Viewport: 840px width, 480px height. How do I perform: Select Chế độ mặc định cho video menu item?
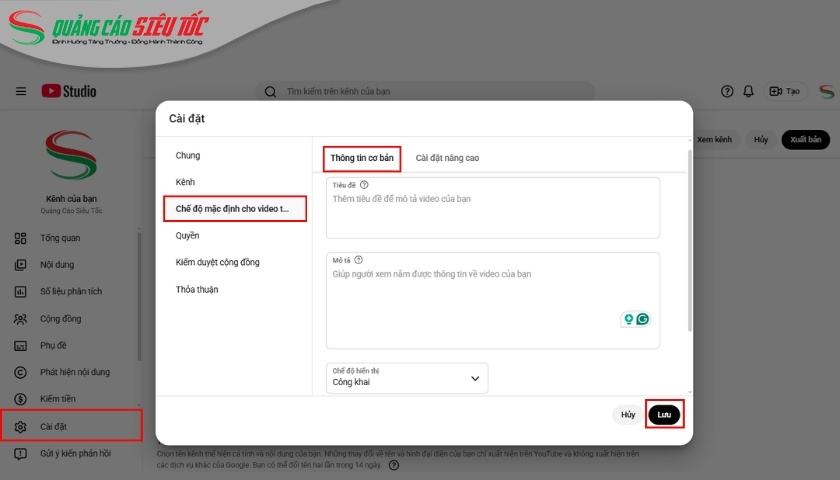click(x=234, y=209)
